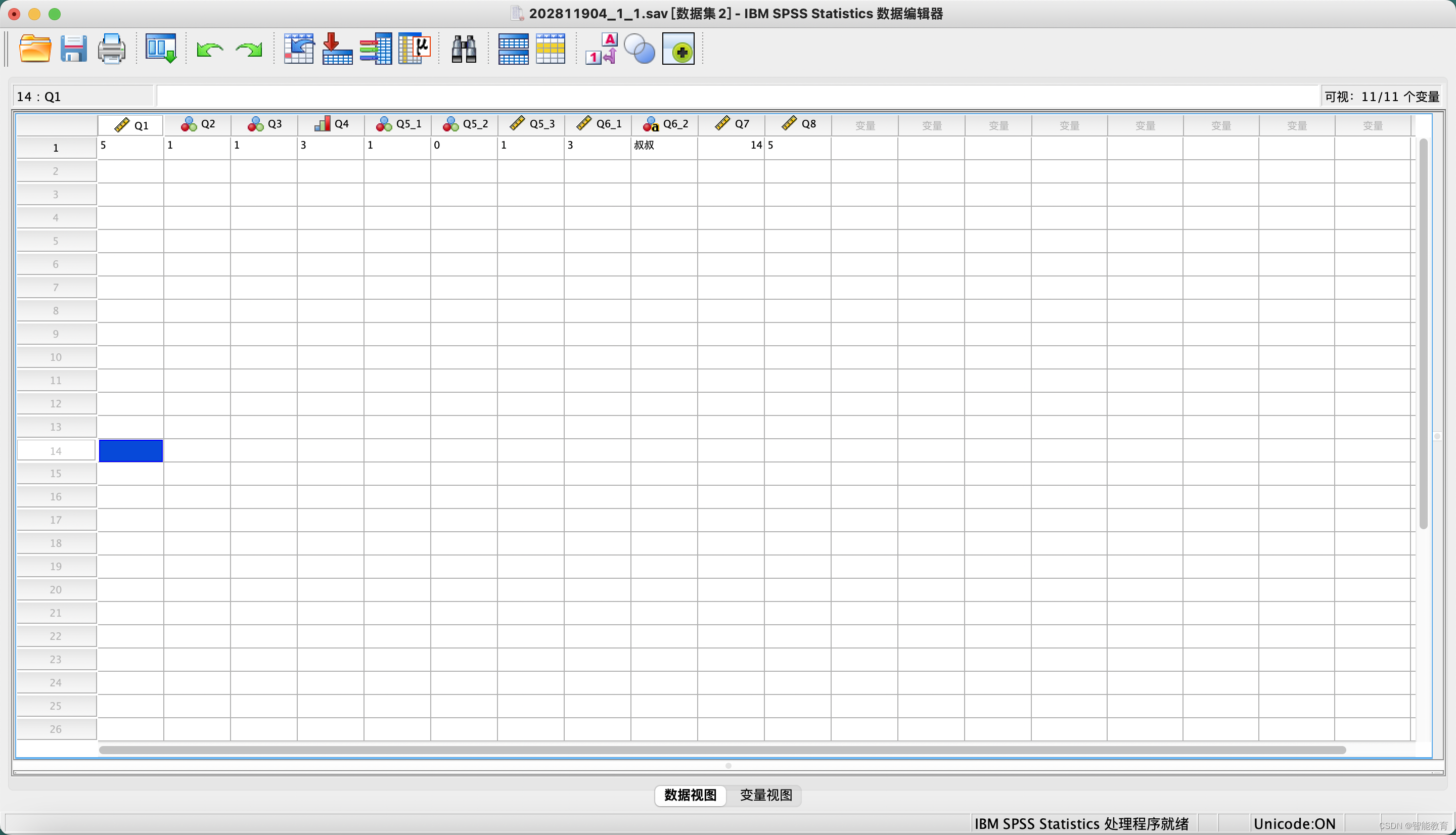
Task: Click the Unicode:ON status bar entry
Action: [1294, 823]
